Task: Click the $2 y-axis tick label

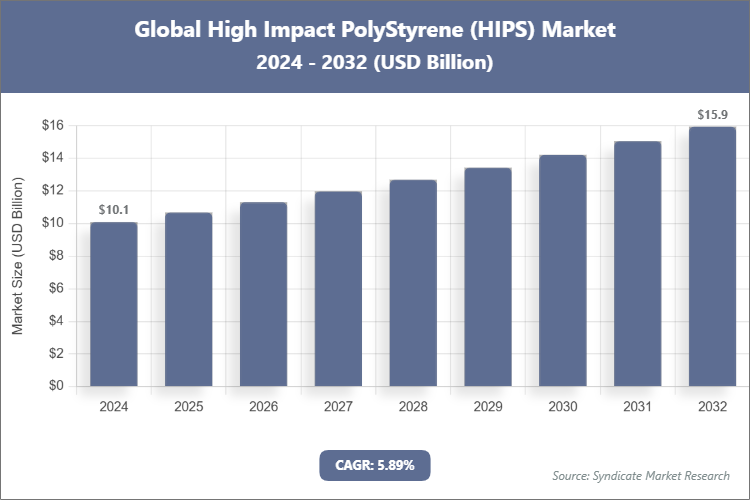Action: (56, 353)
